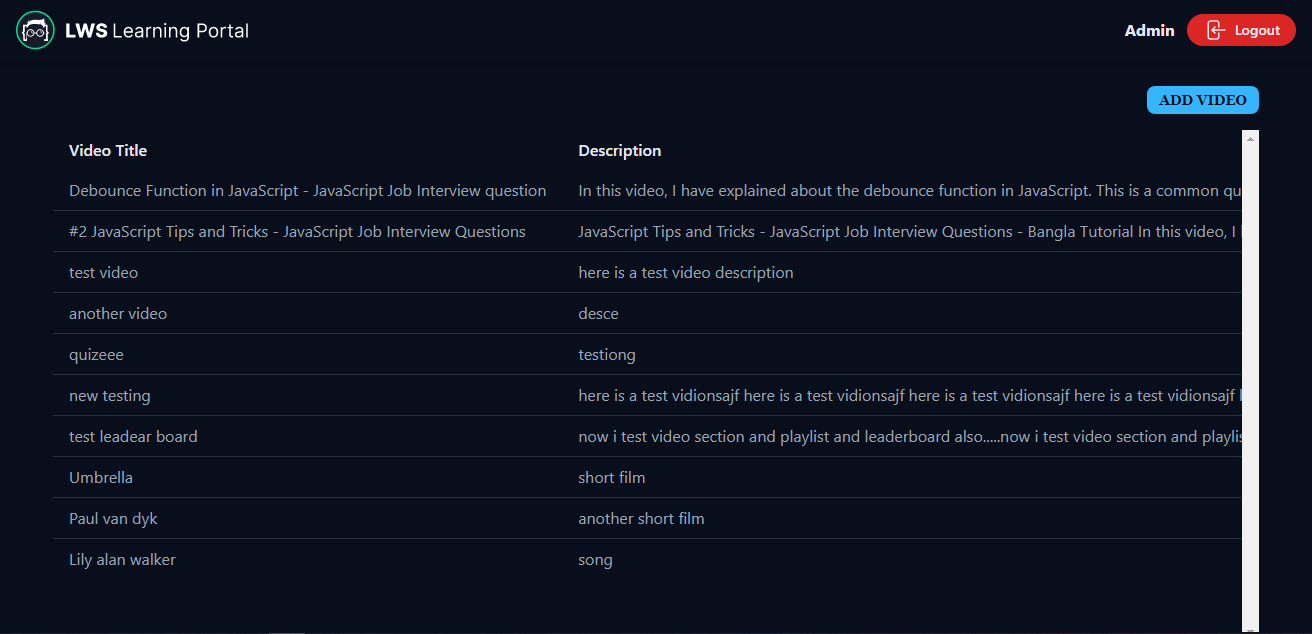
Task: Click the 'test leadear board' row
Action: [133, 437]
